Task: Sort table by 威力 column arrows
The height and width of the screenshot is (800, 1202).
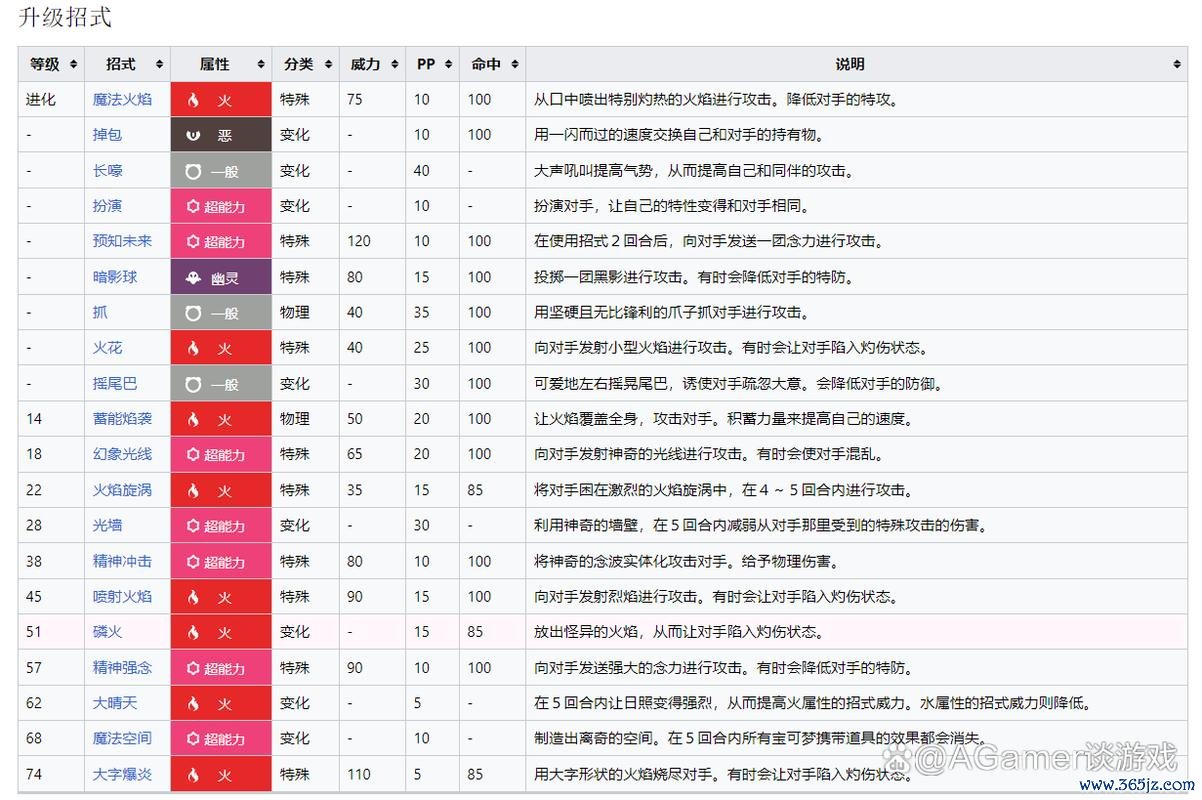Action: click(x=395, y=64)
